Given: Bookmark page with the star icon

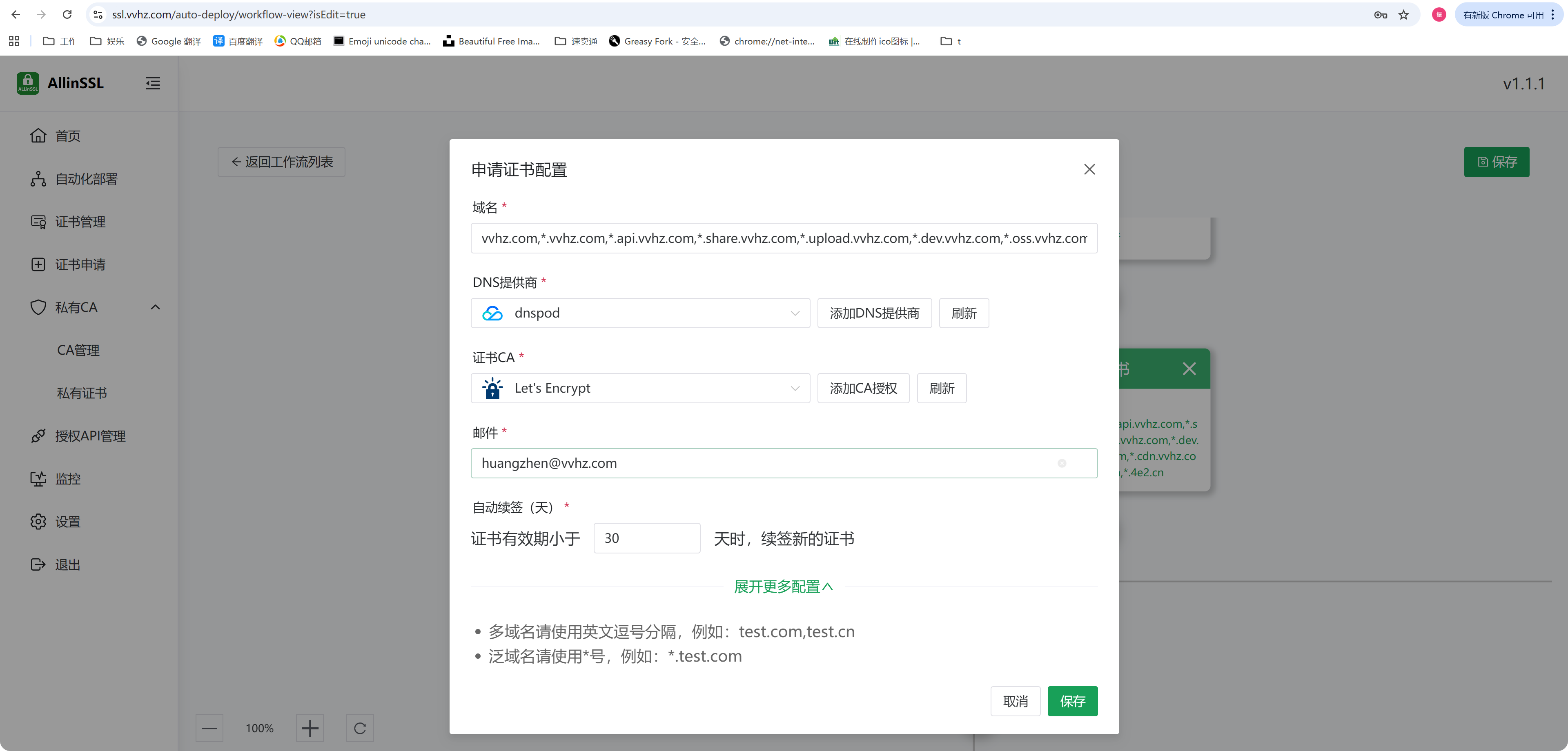Looking at the screenshot, I should pos(1403,15).
